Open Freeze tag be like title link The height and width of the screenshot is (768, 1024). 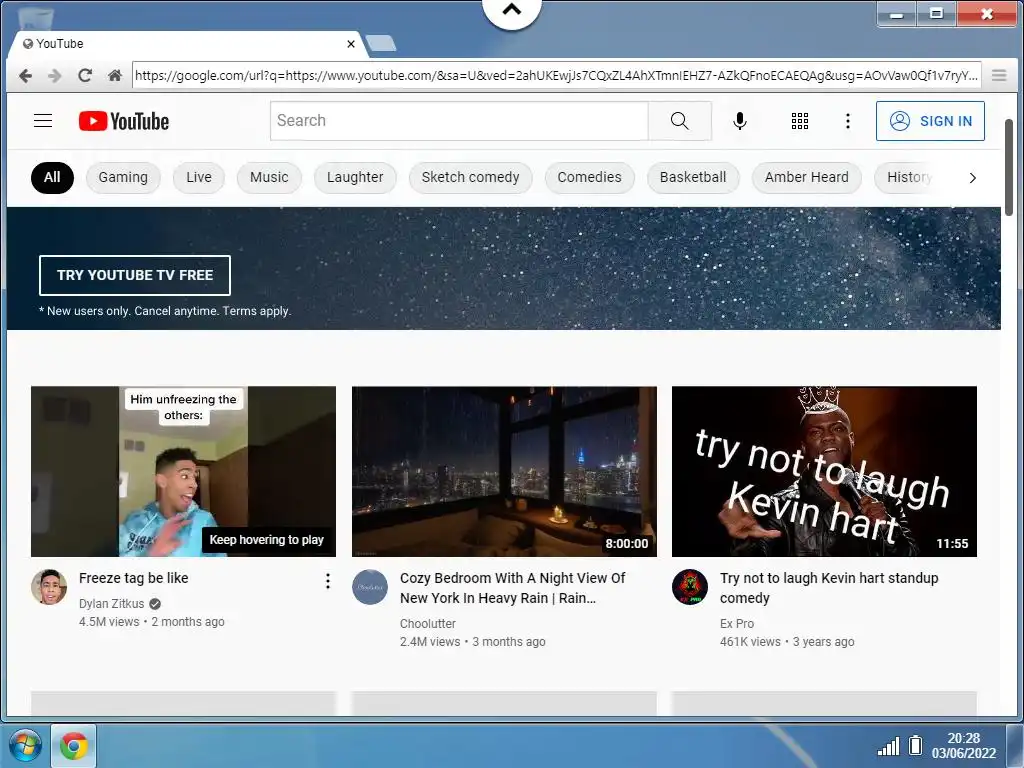[133, 578]
